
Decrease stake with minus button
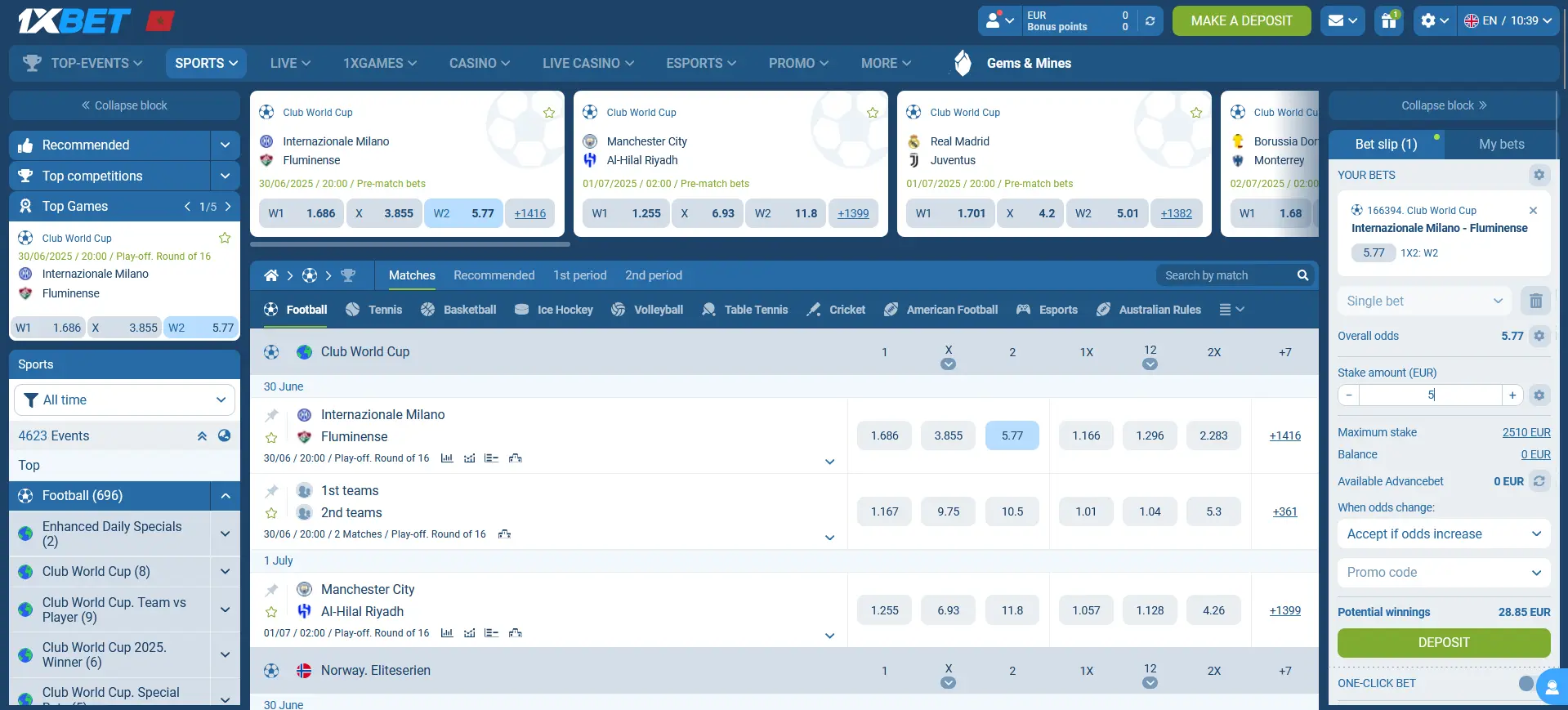tap(1349, 395)
